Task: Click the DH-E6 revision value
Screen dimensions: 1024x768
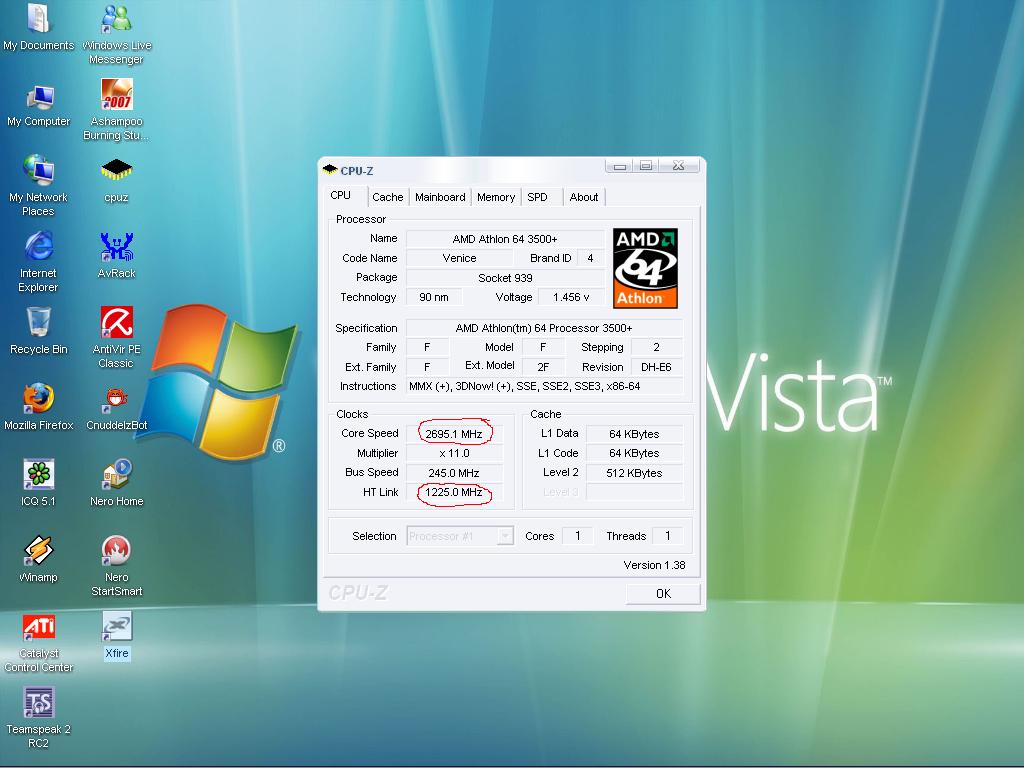Action: 656,367
